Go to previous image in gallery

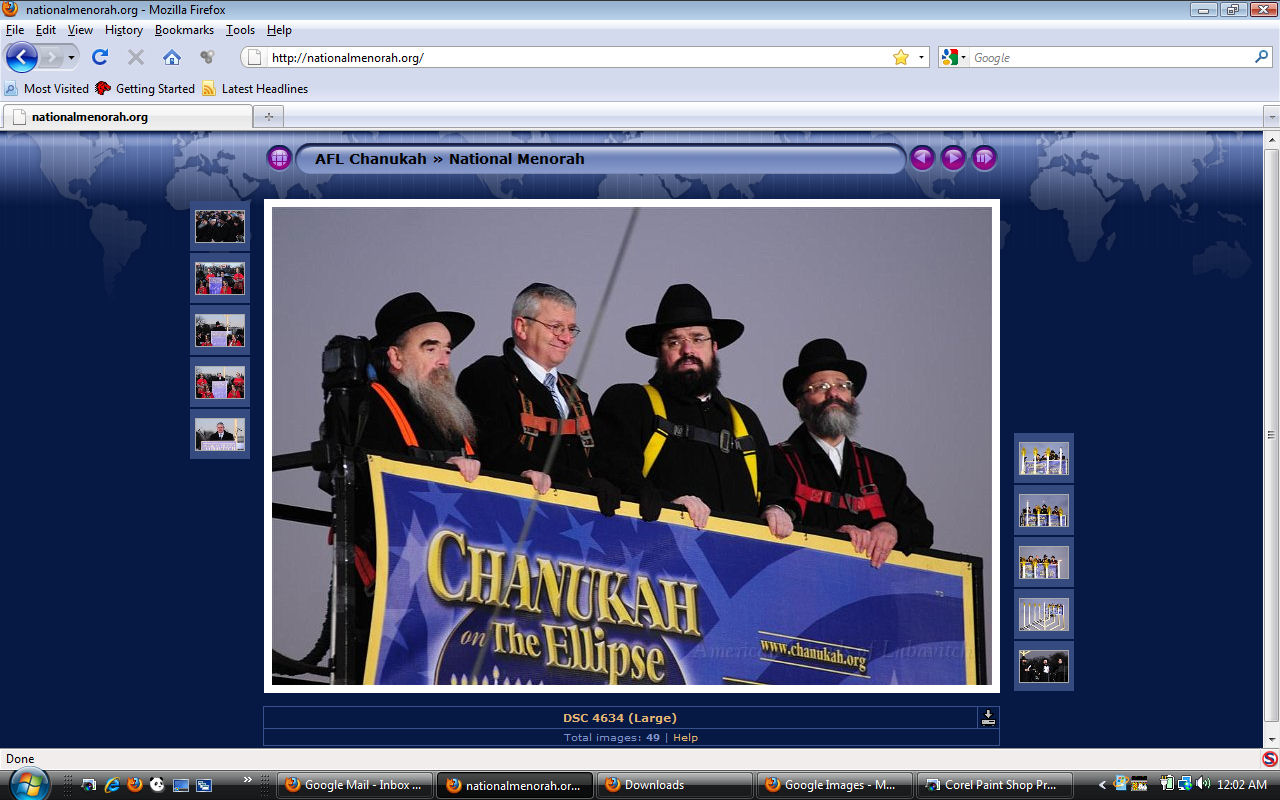(x=922, y=158)
